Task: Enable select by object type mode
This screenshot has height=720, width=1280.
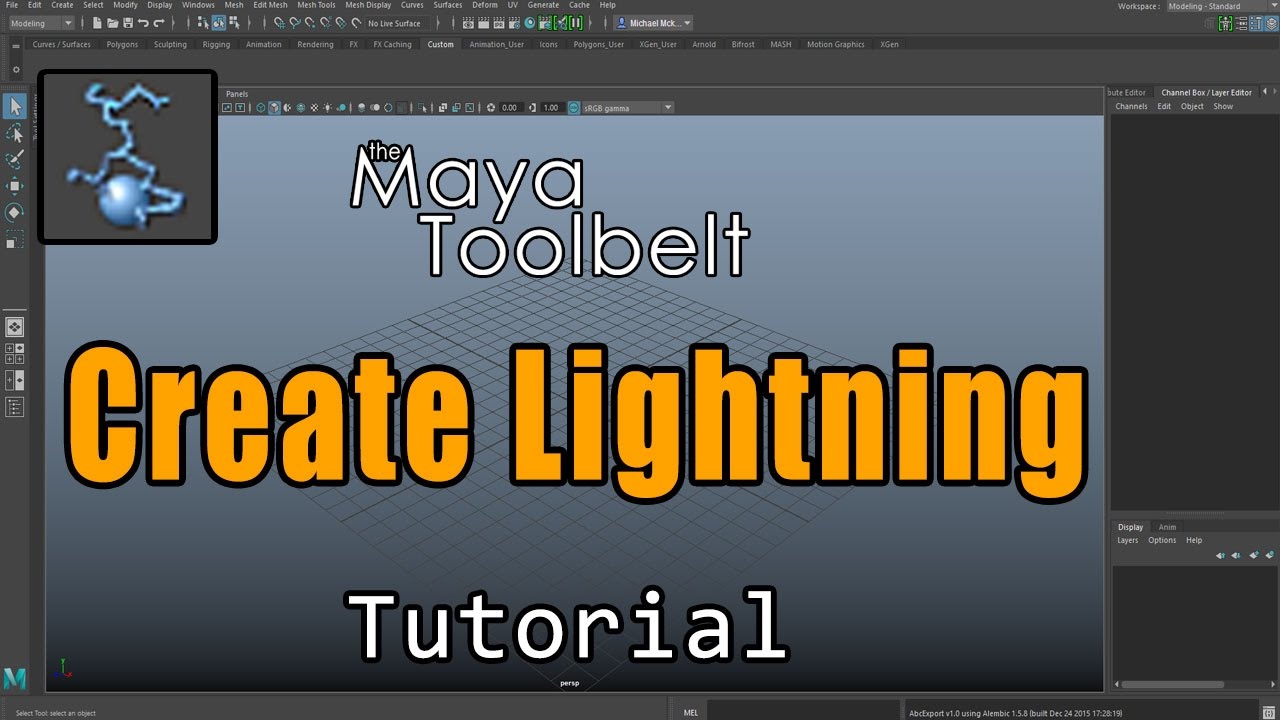Action: 218,22
